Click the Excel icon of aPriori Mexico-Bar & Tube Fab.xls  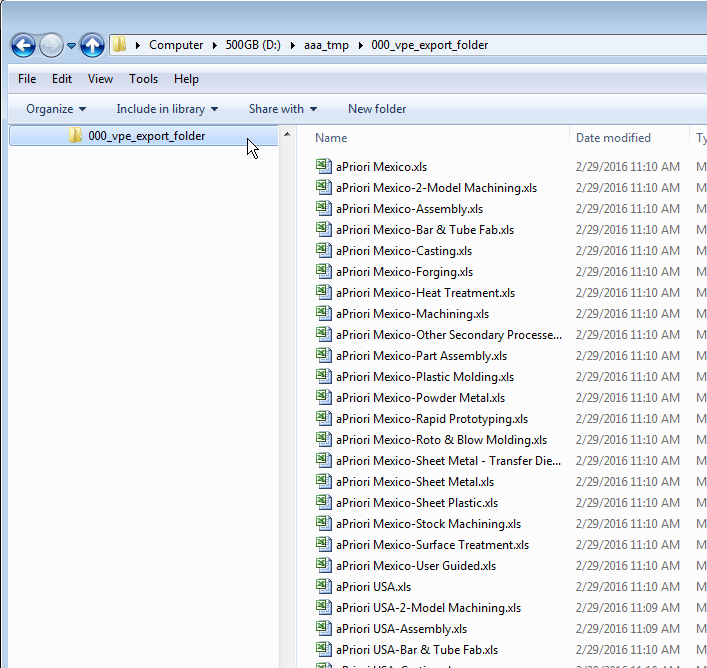click(323, 229)
